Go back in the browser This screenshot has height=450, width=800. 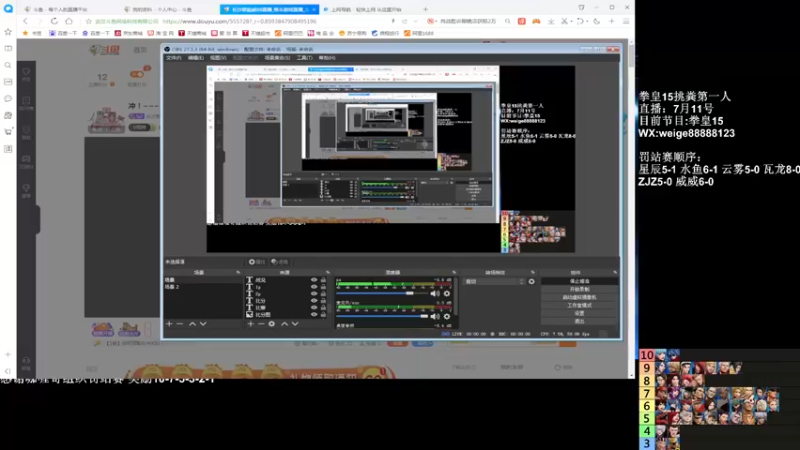26,21
